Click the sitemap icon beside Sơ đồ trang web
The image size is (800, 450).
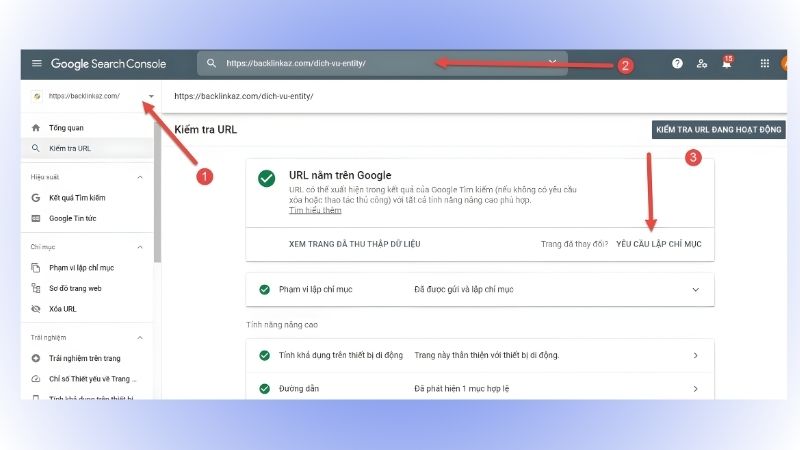click(x=36, y=288)
